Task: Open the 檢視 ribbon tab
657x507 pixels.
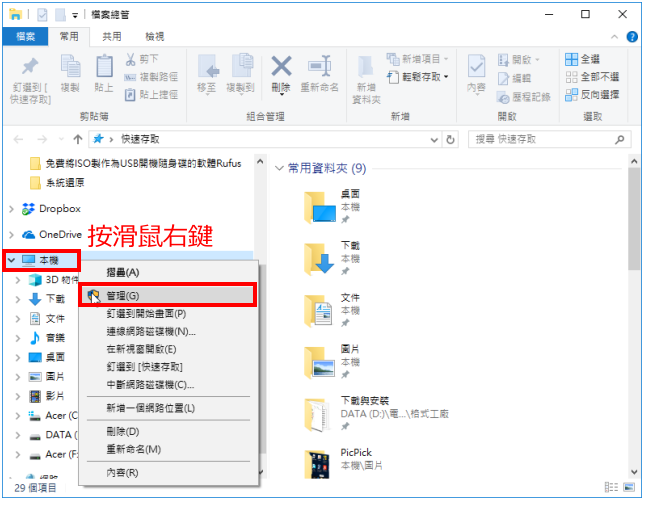Action: click(155, 37)
